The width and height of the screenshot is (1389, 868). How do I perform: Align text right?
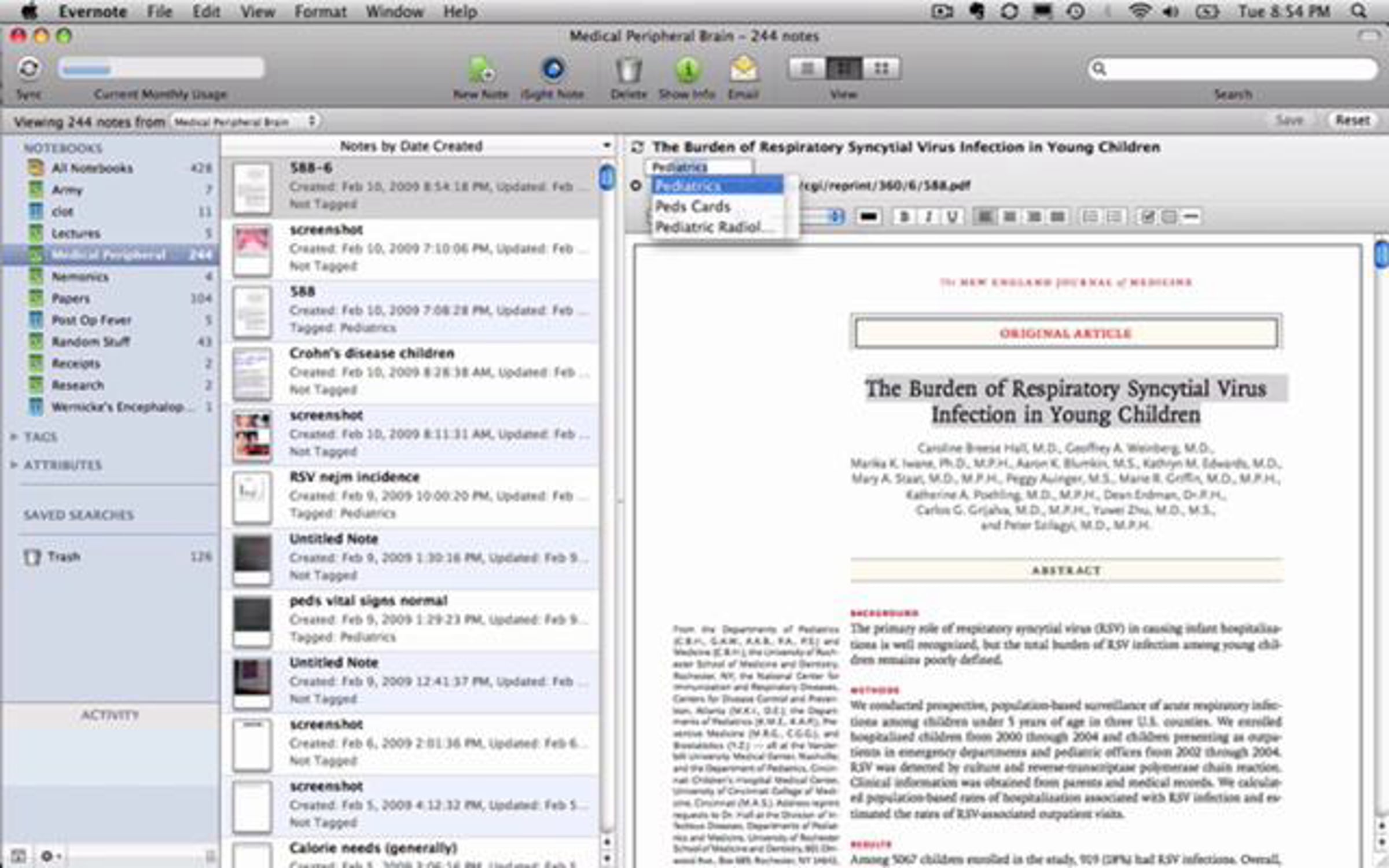[1034, 216]
